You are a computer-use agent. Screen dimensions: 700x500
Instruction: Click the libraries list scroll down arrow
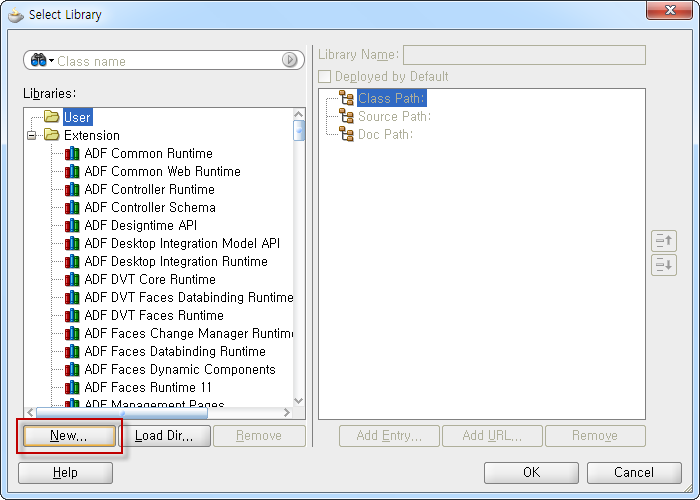point(299,401)
